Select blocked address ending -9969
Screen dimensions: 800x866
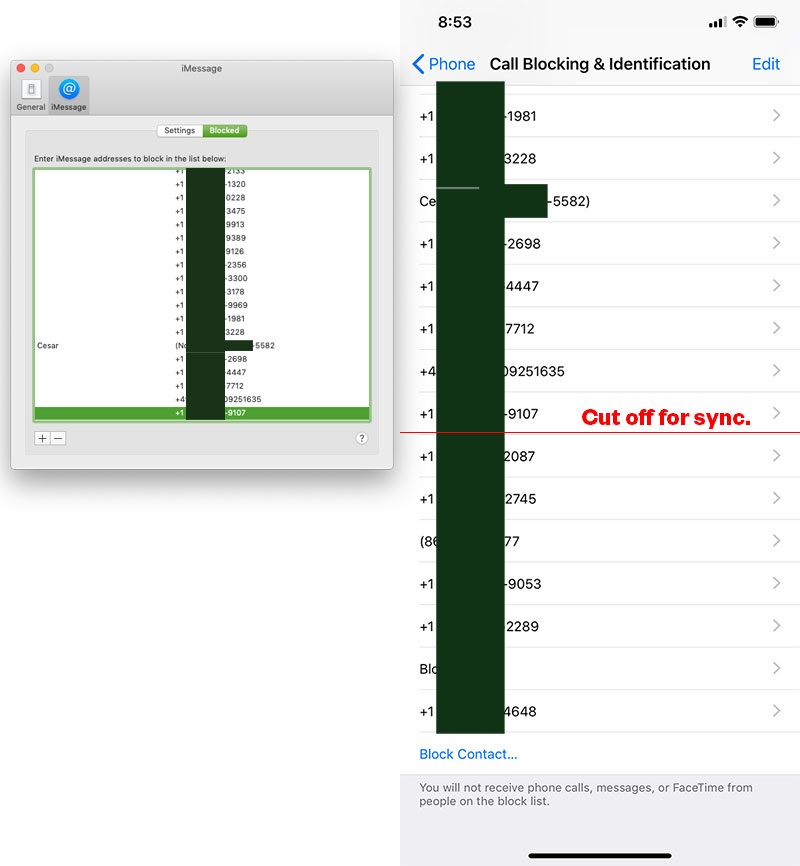(202, 305)
